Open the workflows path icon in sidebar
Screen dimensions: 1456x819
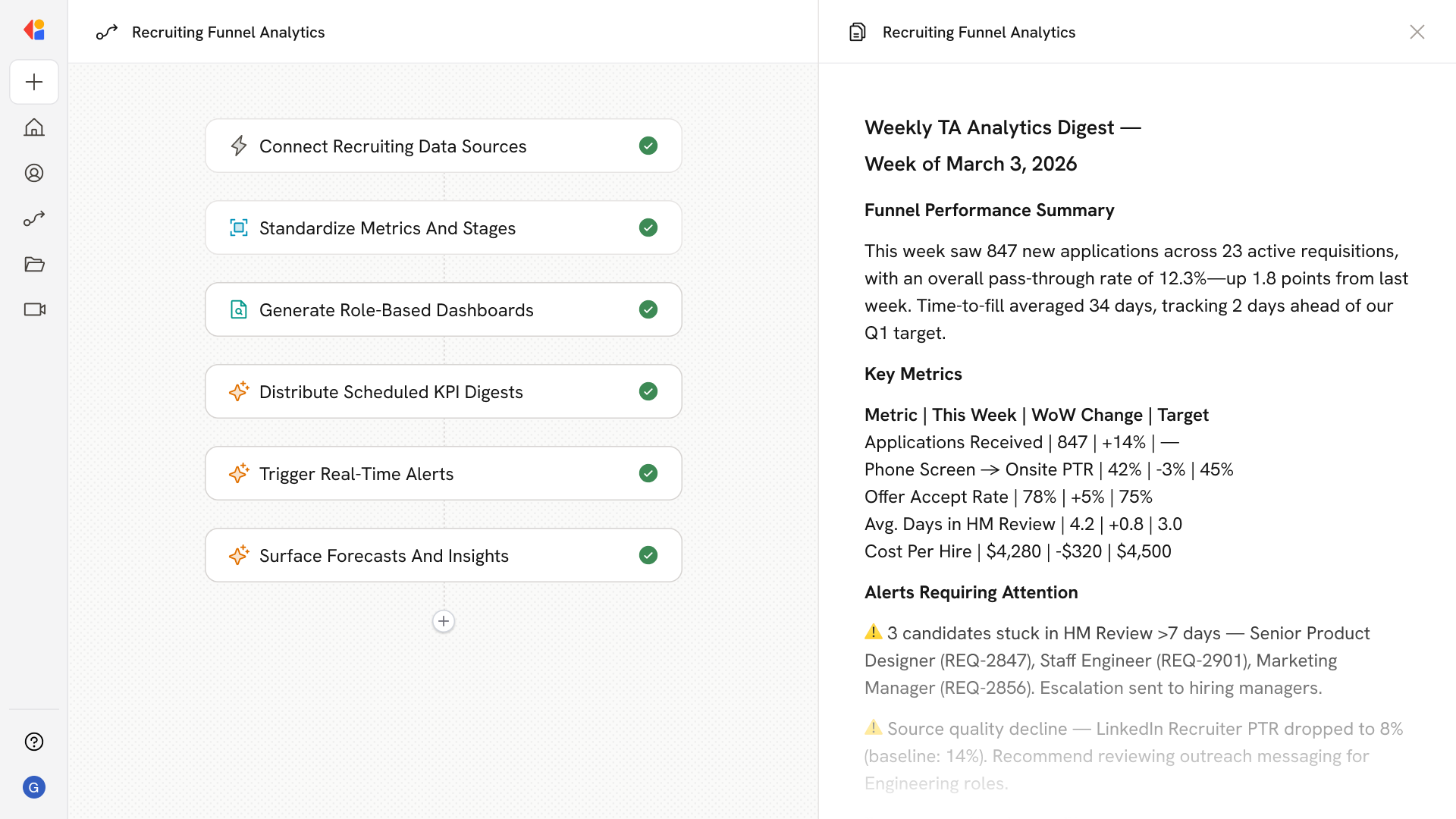[x=34, y=218]
